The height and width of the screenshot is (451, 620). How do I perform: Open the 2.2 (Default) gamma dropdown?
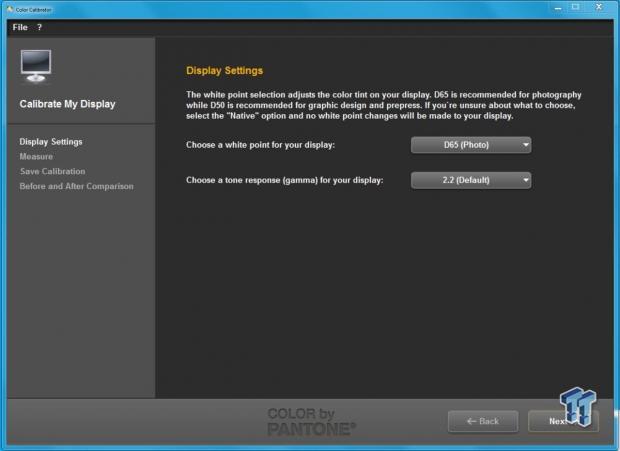471,180
